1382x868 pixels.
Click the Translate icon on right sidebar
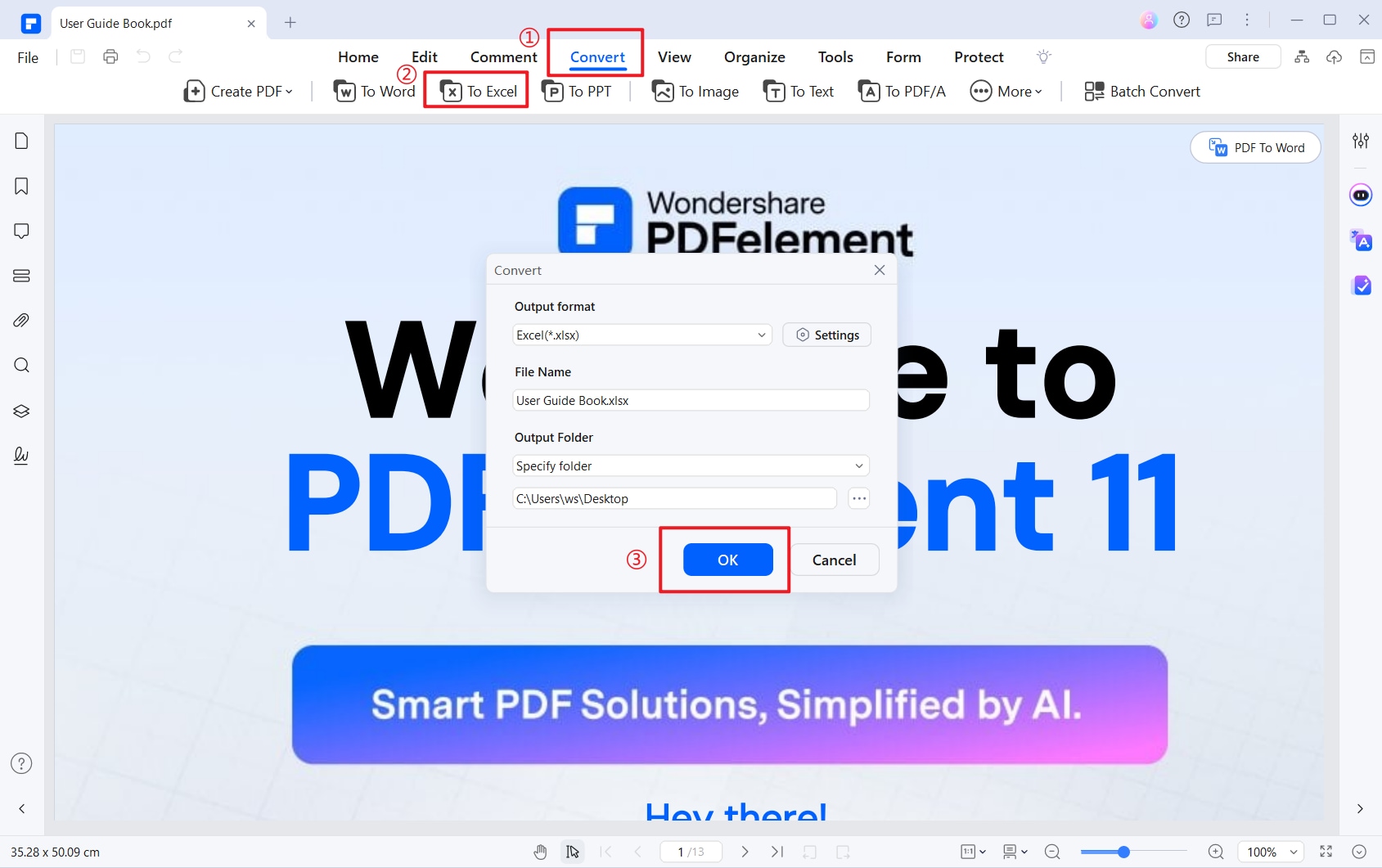coord(1361,240)
